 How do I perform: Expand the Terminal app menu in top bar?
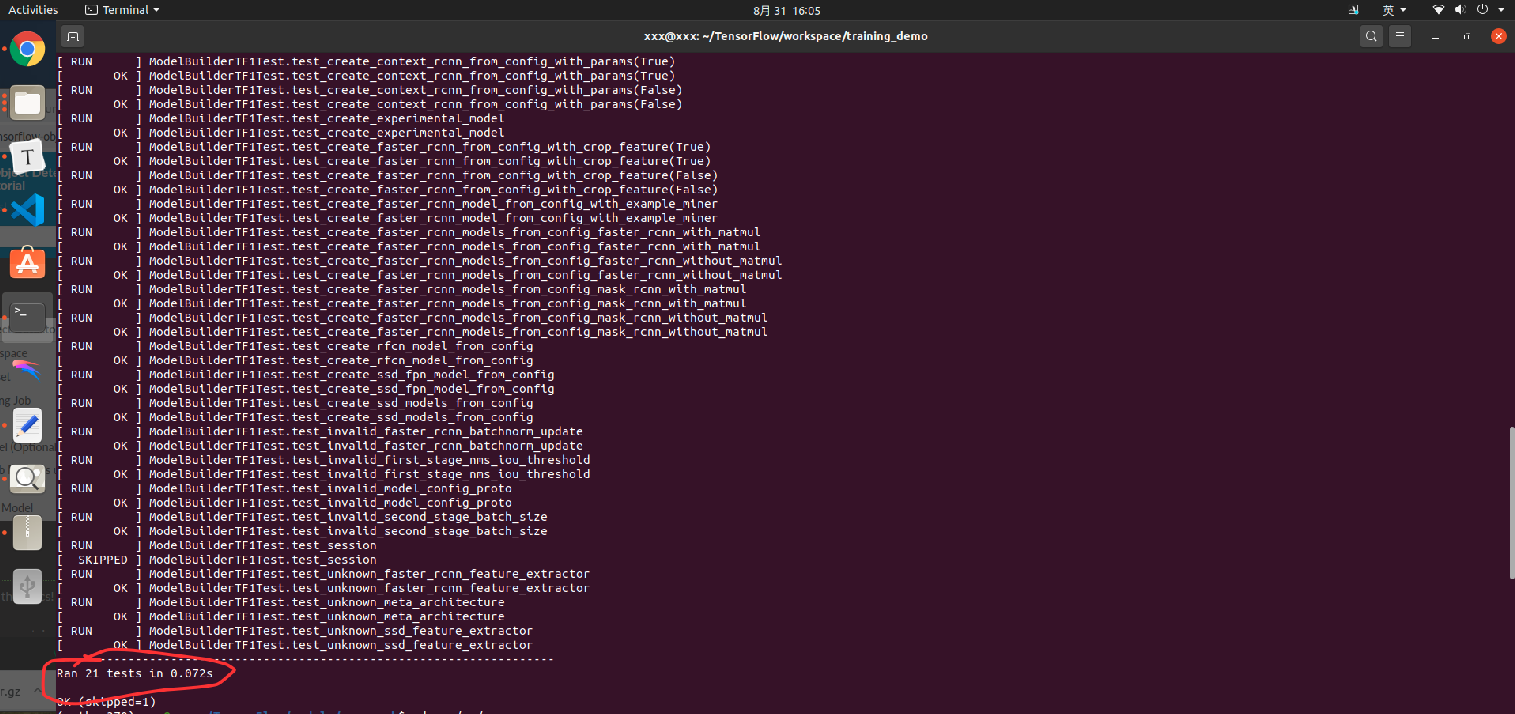122,10
